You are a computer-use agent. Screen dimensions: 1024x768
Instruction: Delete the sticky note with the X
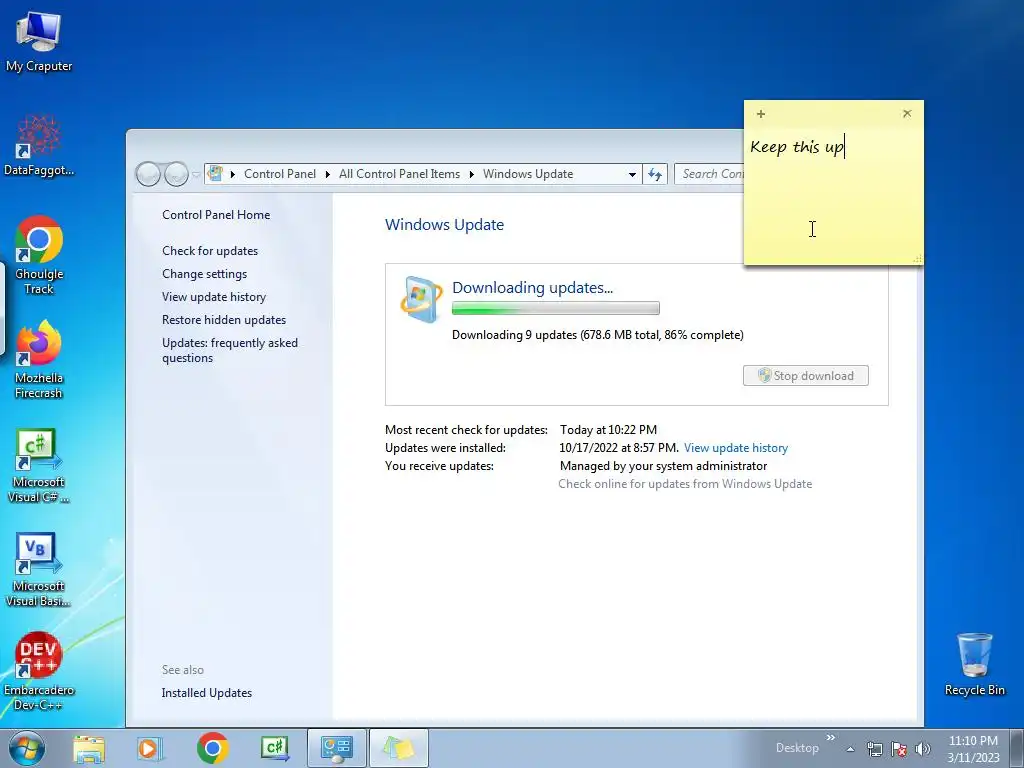tap(906, 114)
